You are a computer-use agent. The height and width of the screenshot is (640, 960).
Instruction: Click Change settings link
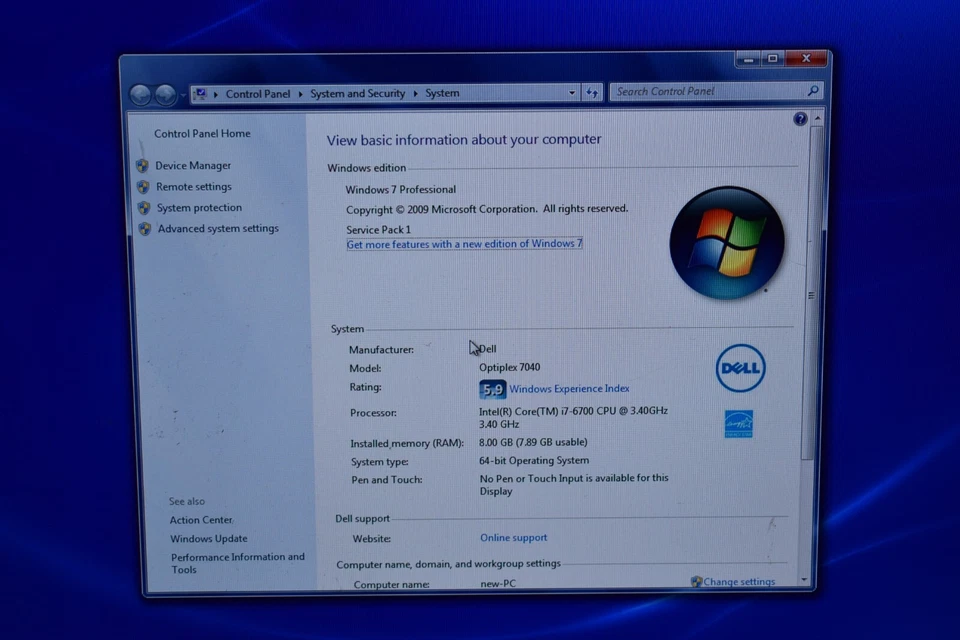point(739,582)
